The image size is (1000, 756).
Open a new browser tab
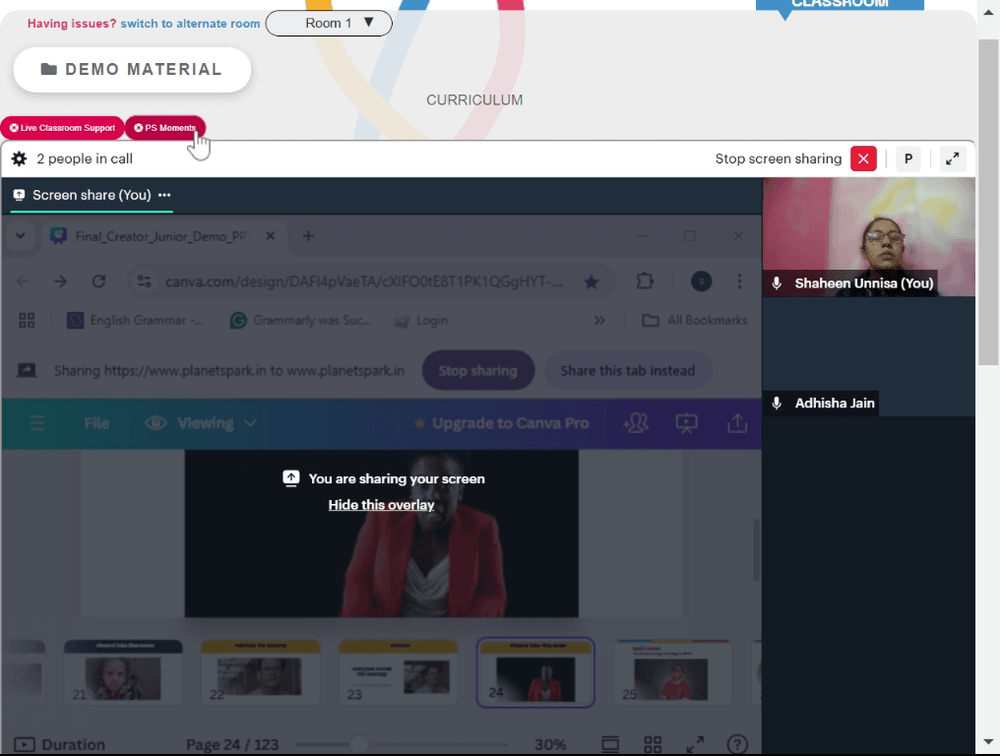(x=308, y=236)
